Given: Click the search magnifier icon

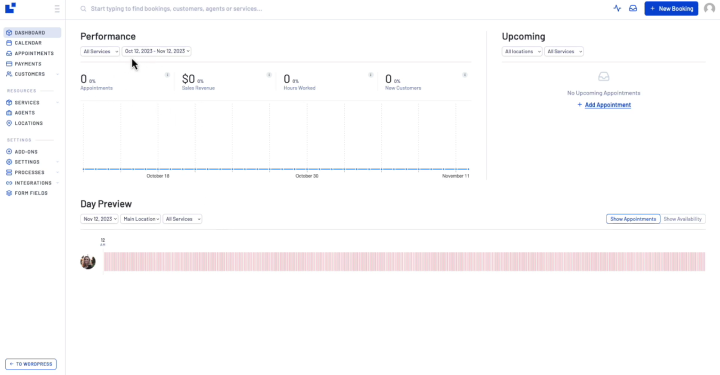Looking at the screenshot, I should [83, 9].
